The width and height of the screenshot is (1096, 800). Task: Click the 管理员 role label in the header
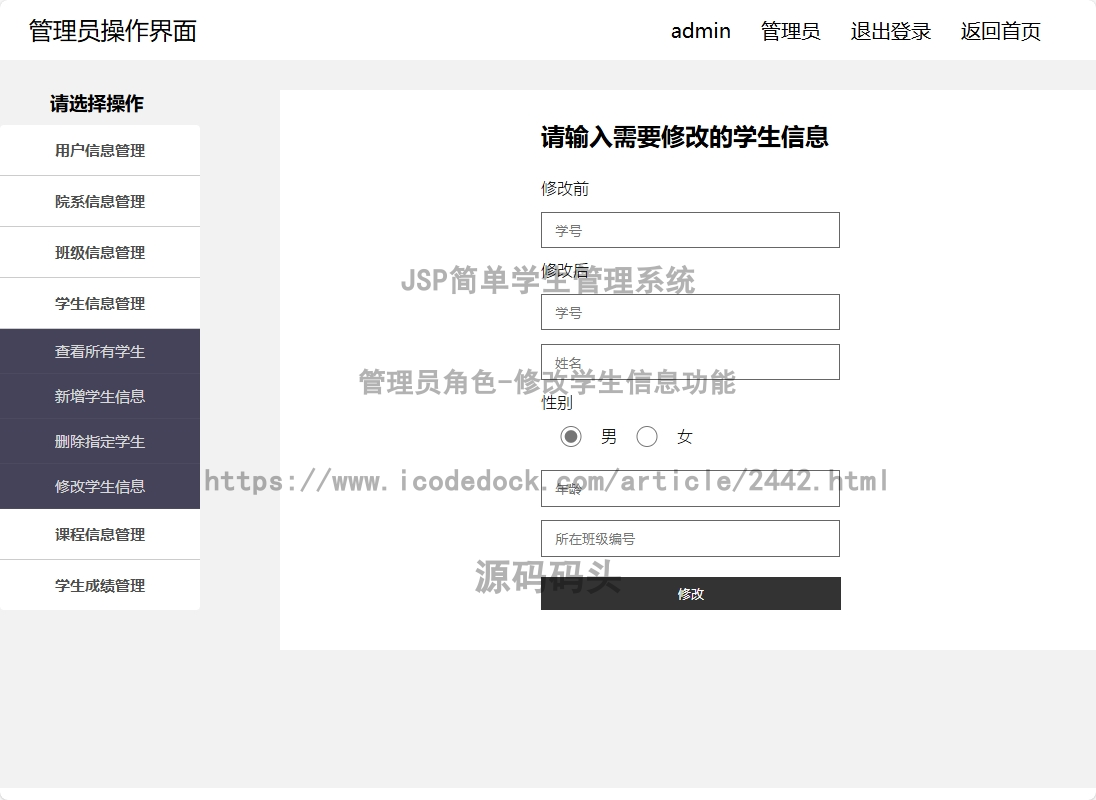coord(791,31)
